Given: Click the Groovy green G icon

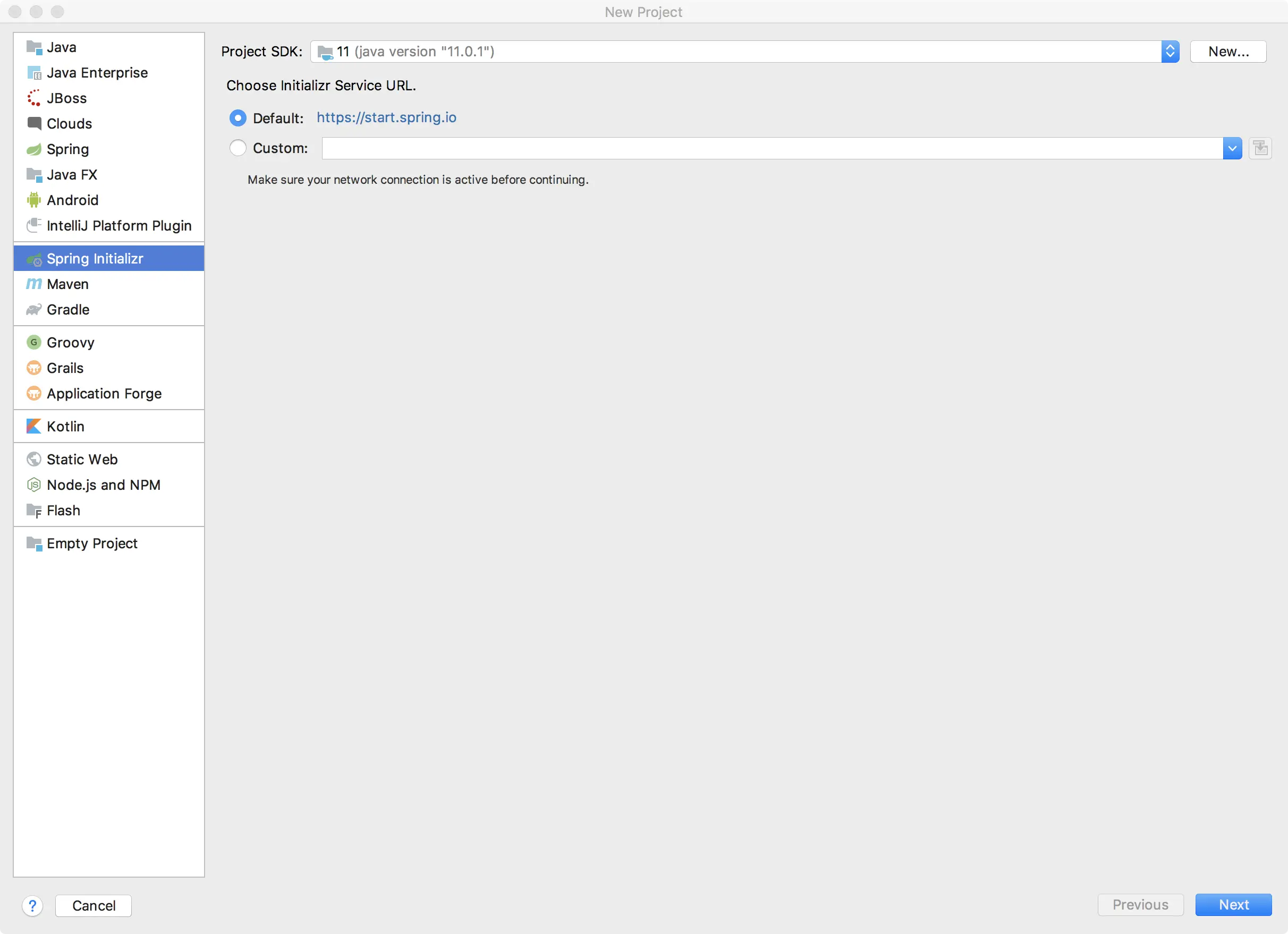Looking at the screenshot, I should 34,342.
